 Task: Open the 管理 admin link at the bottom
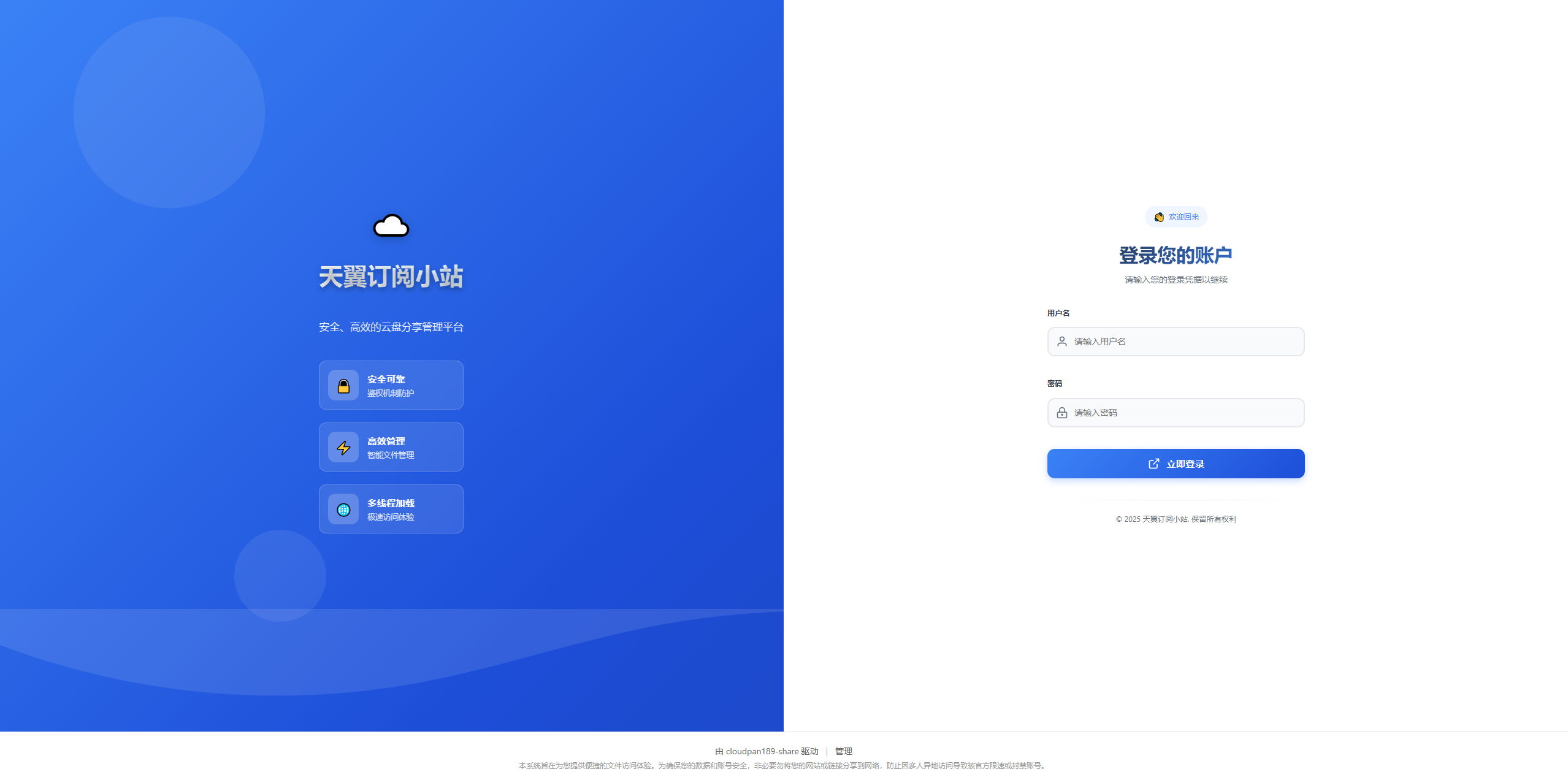(x=843, y=751)
